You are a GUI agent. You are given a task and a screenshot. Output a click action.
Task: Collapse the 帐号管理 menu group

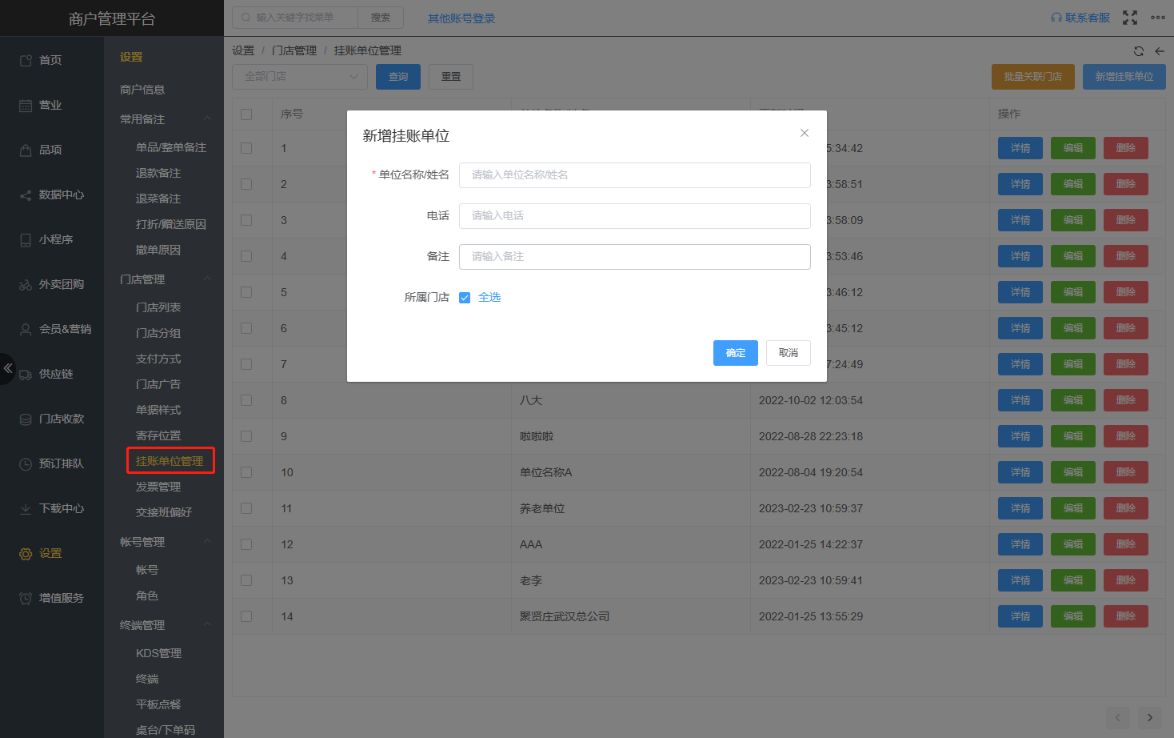tap(207, 542)
